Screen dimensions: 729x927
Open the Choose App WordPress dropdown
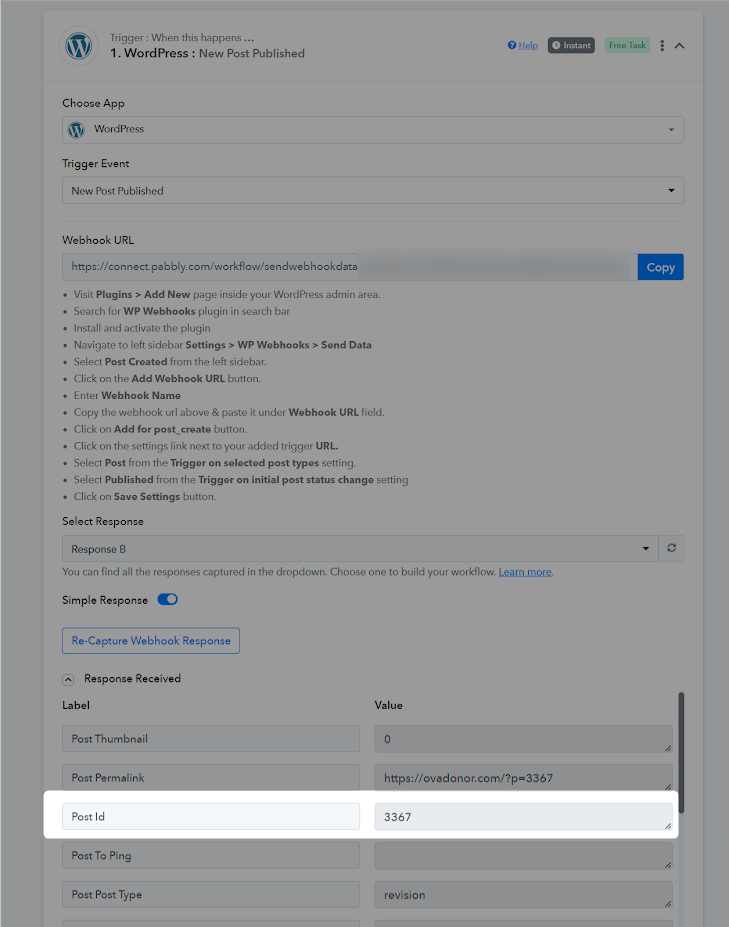(x=373, y=129)
